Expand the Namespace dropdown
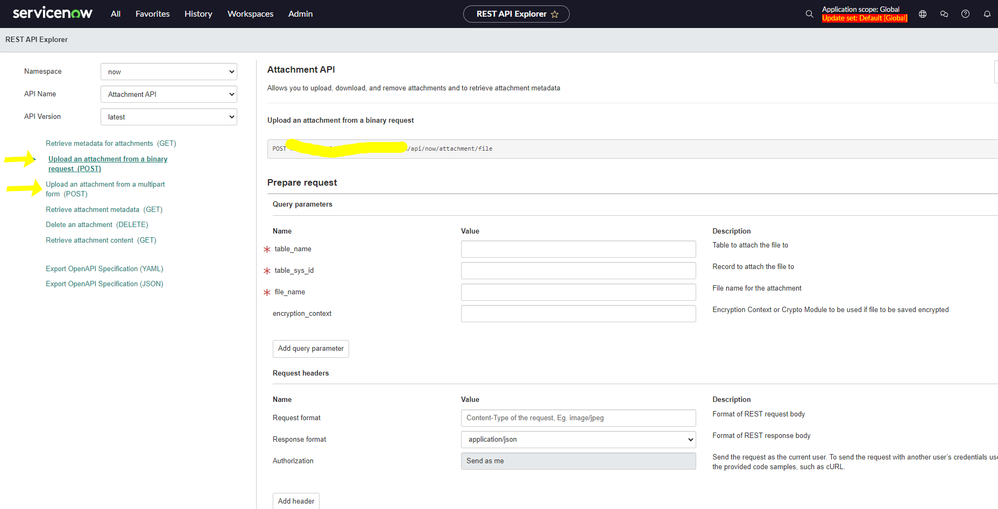The height and width of the screenshot is (509, 998). click(x=169, y=72)
